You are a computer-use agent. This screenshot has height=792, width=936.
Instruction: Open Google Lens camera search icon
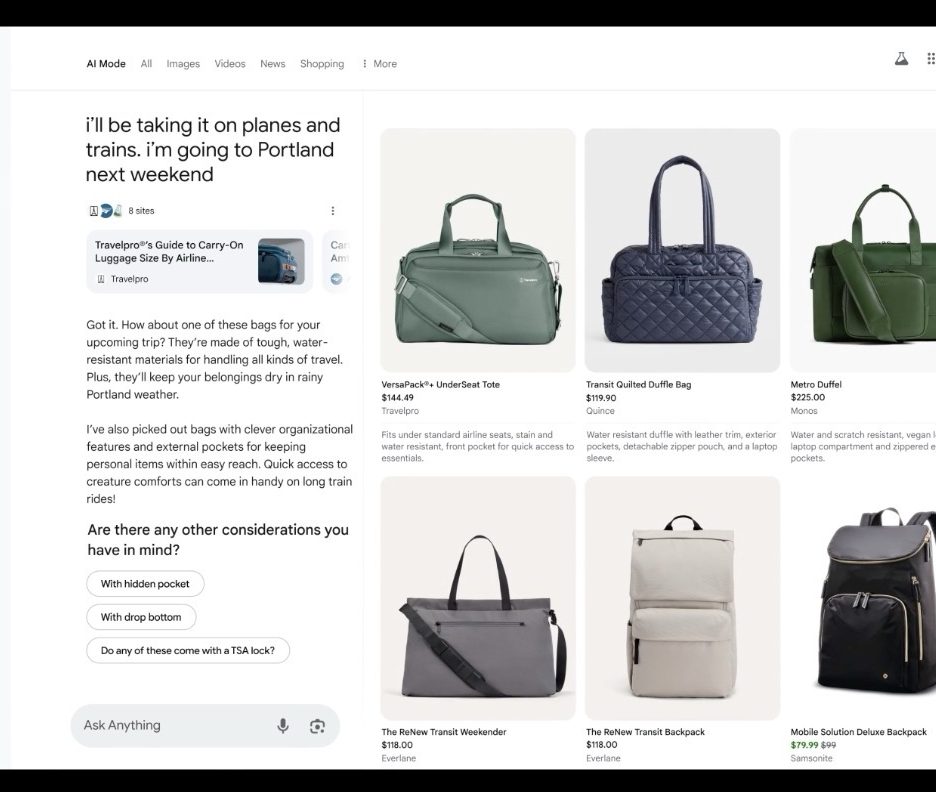tap(317, 726)
